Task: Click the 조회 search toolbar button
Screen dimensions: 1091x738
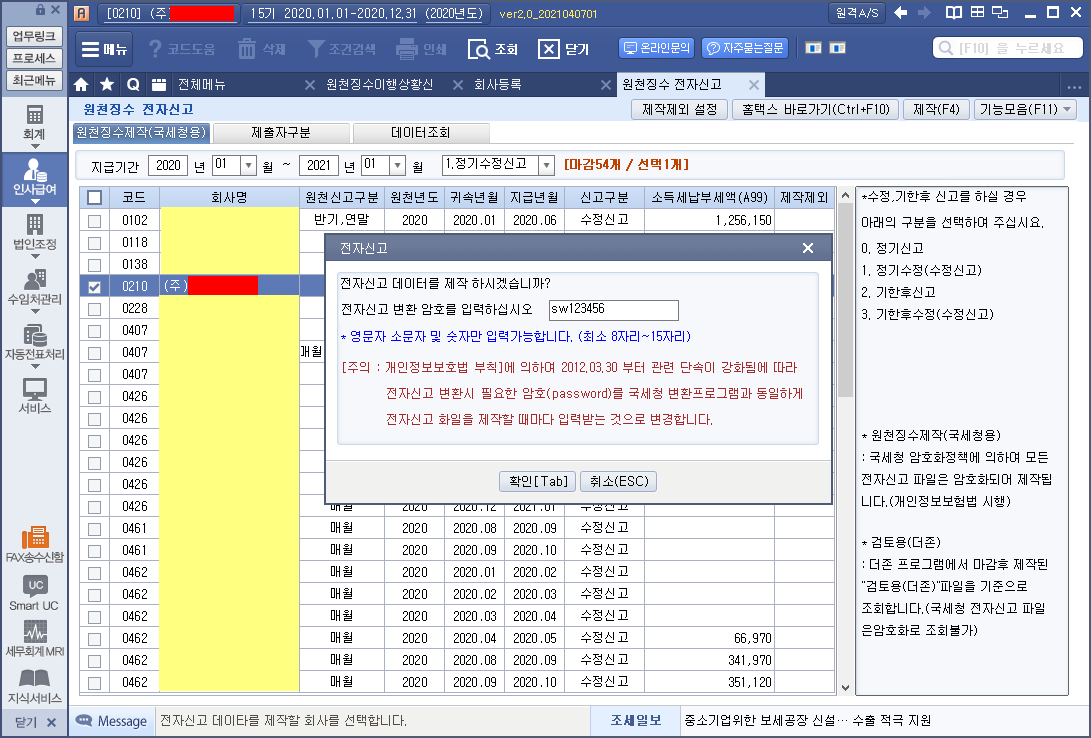Action: coord(494,49)
